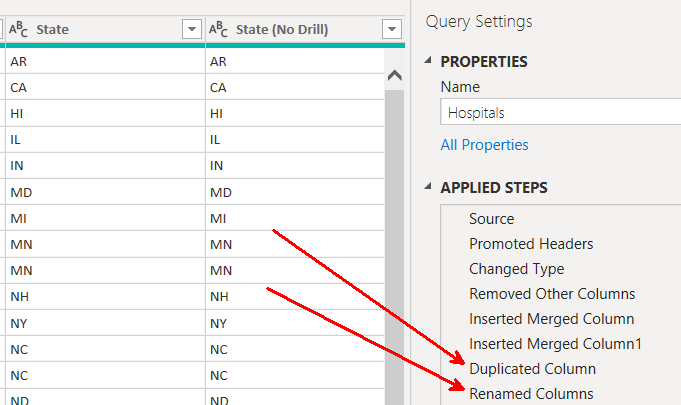Open the State (No Drill) filter dropdown
The width and height of the screenshot is (681, 405).
point(391,30)
